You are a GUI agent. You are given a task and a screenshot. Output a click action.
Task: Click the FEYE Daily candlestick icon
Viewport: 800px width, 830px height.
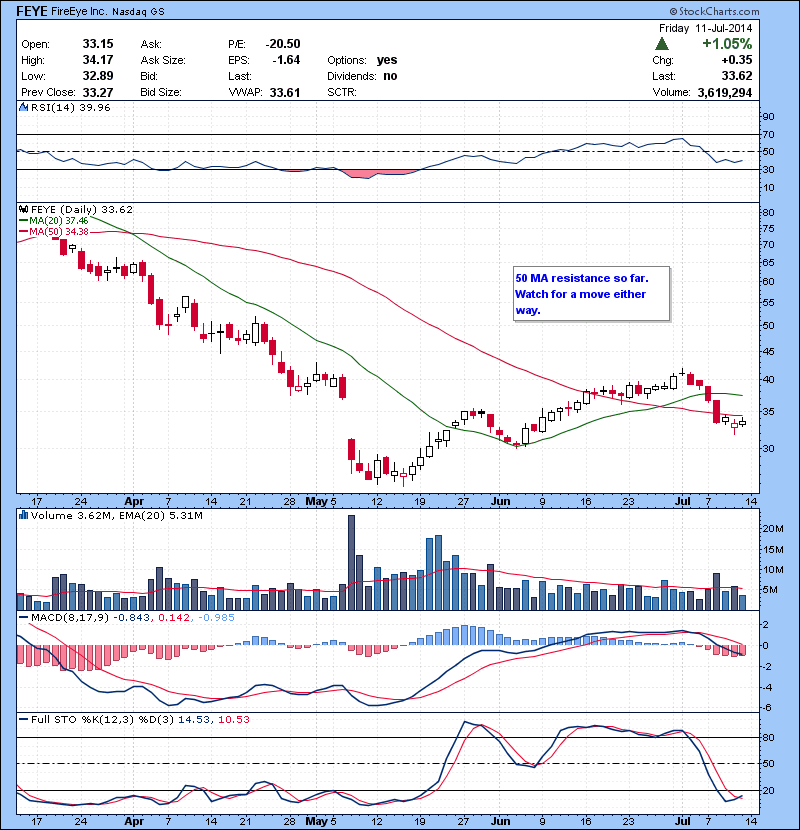pos(23,210)
